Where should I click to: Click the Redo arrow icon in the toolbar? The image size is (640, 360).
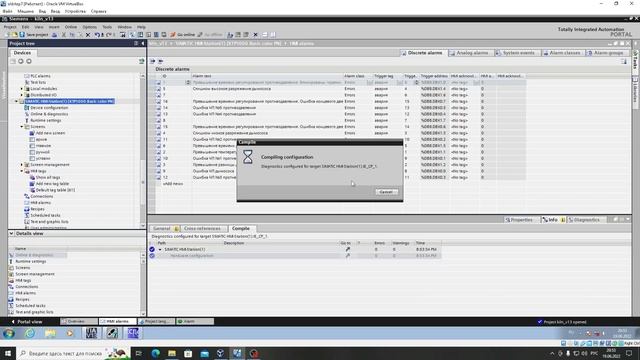(x=109, y=35)
